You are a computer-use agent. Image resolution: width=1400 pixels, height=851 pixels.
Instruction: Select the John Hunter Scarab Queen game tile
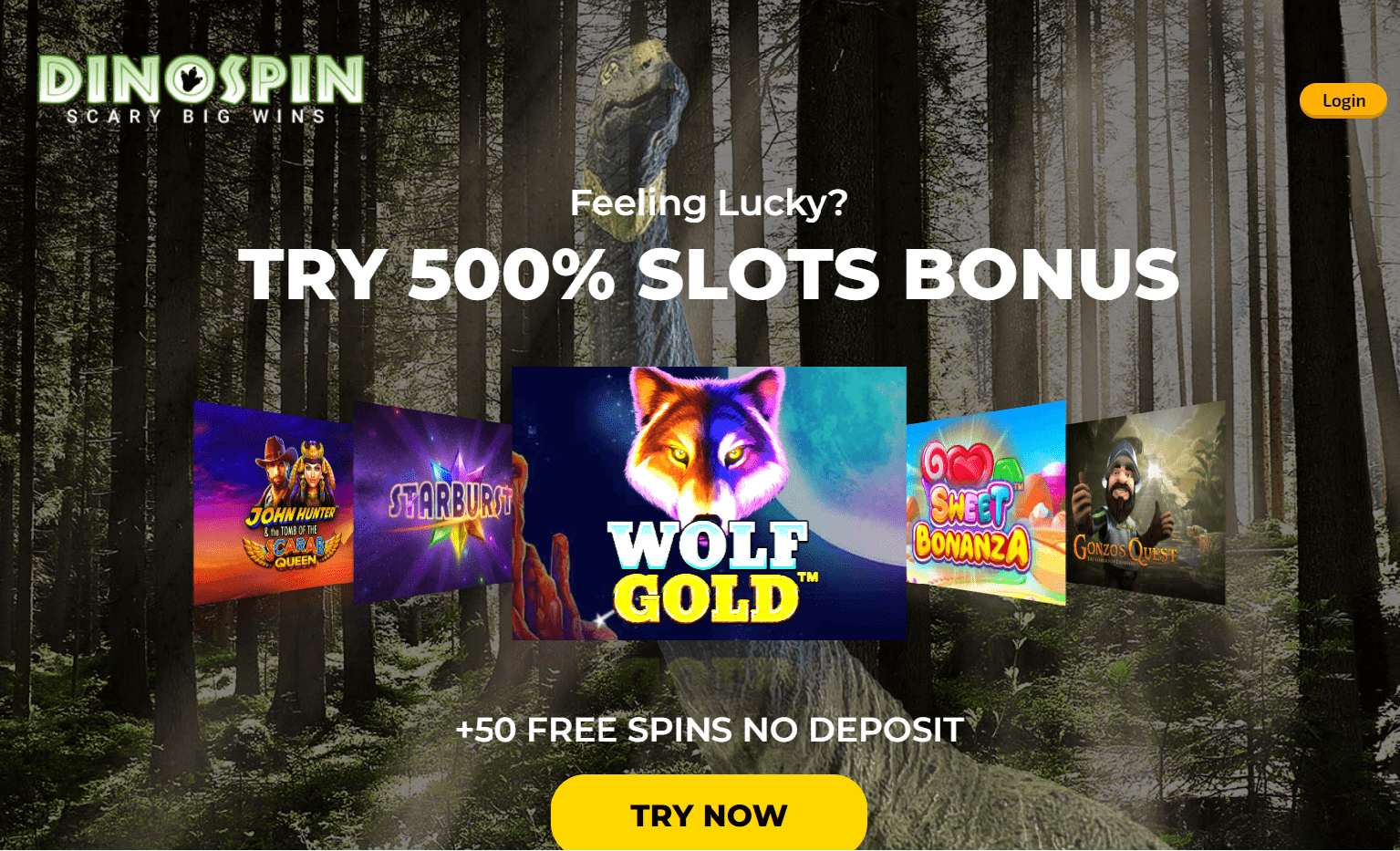273,503
